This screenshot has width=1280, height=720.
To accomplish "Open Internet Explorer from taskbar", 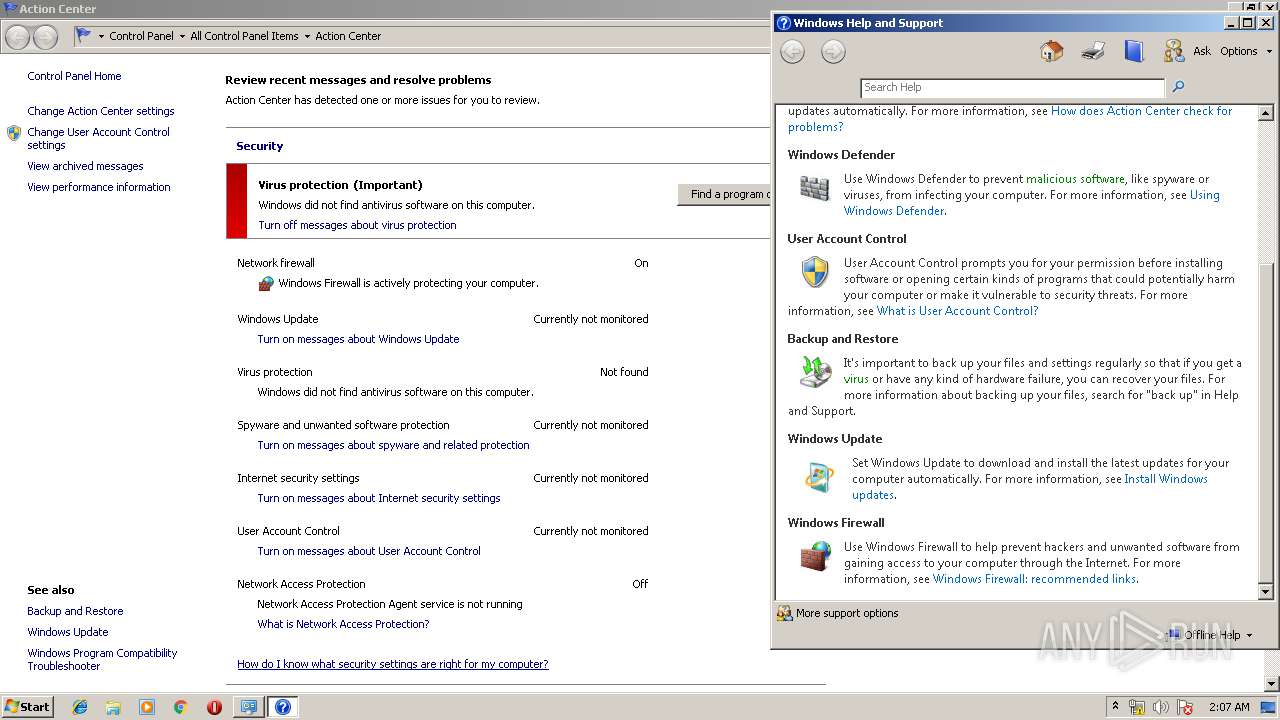I will 80,707.
